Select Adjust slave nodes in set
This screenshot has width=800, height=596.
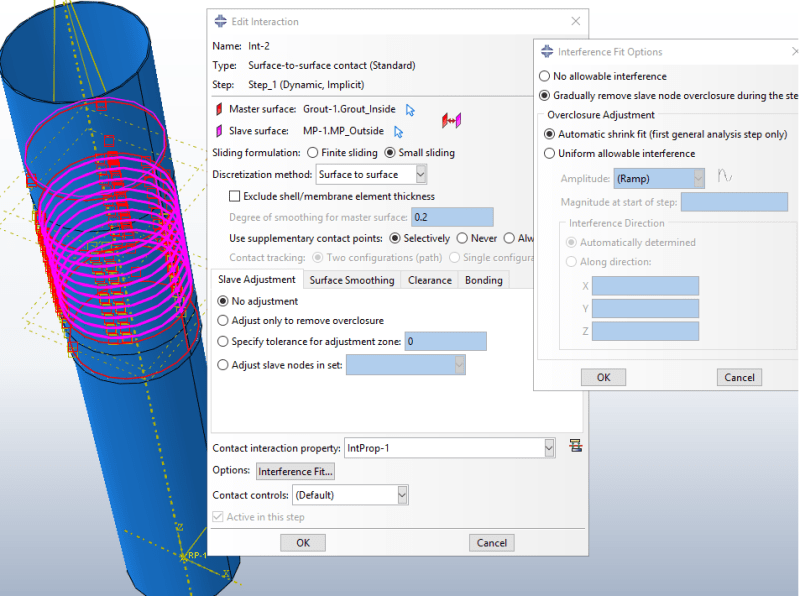point(222,365)
